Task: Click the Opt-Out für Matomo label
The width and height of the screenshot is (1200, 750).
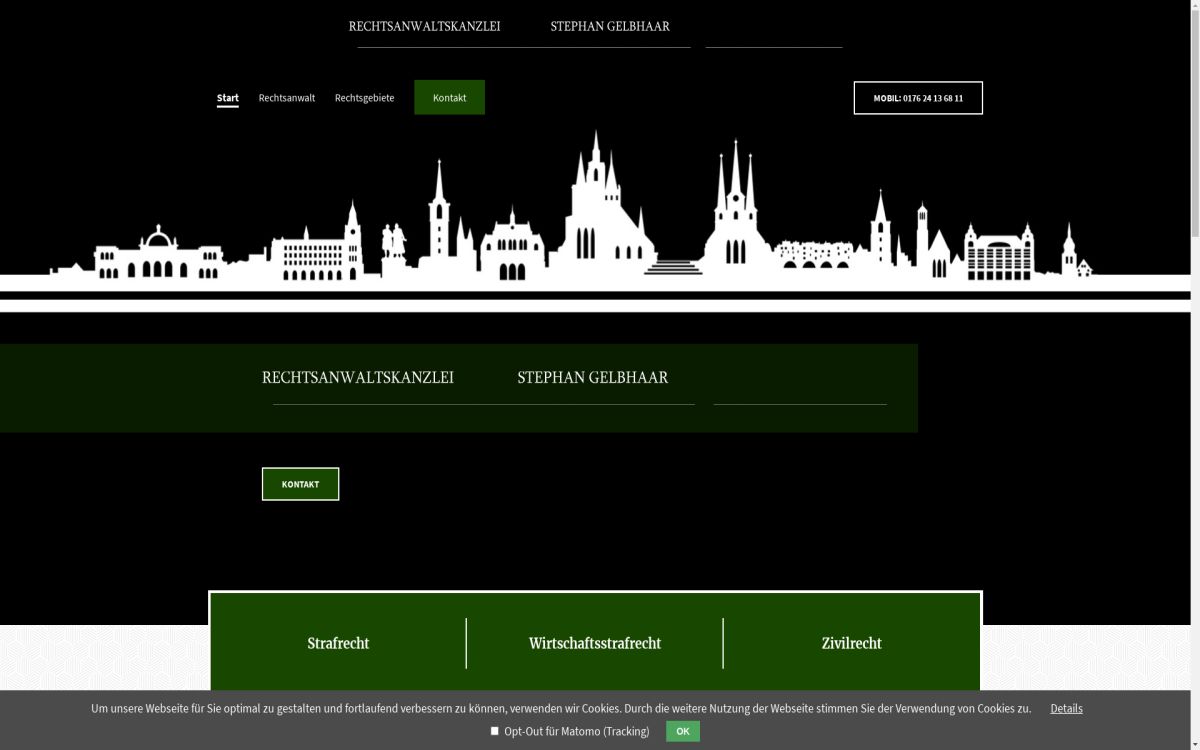Action: pyautogui.click(x=576, y=731)
